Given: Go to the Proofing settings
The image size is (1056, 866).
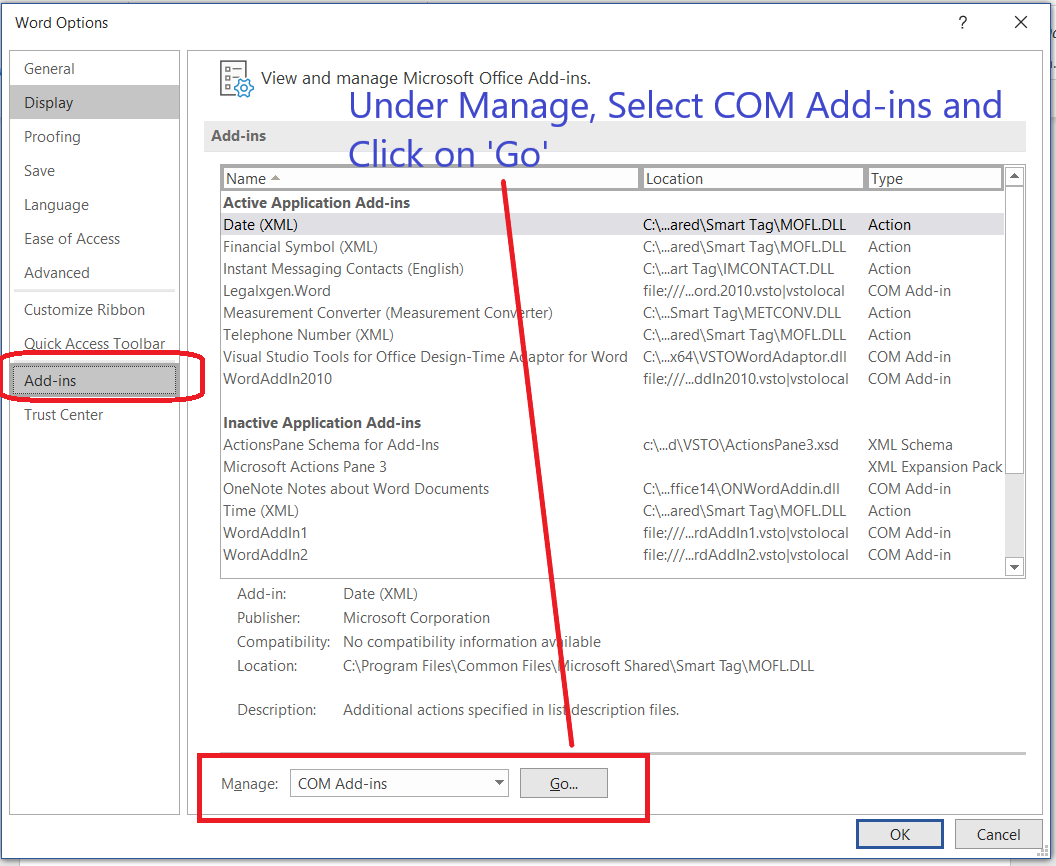Looking at the screenshot, I should point(53,137).
